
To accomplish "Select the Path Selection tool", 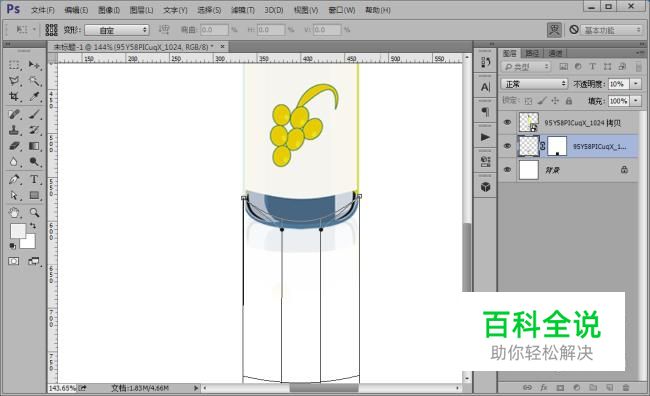I will click(14, 195).
